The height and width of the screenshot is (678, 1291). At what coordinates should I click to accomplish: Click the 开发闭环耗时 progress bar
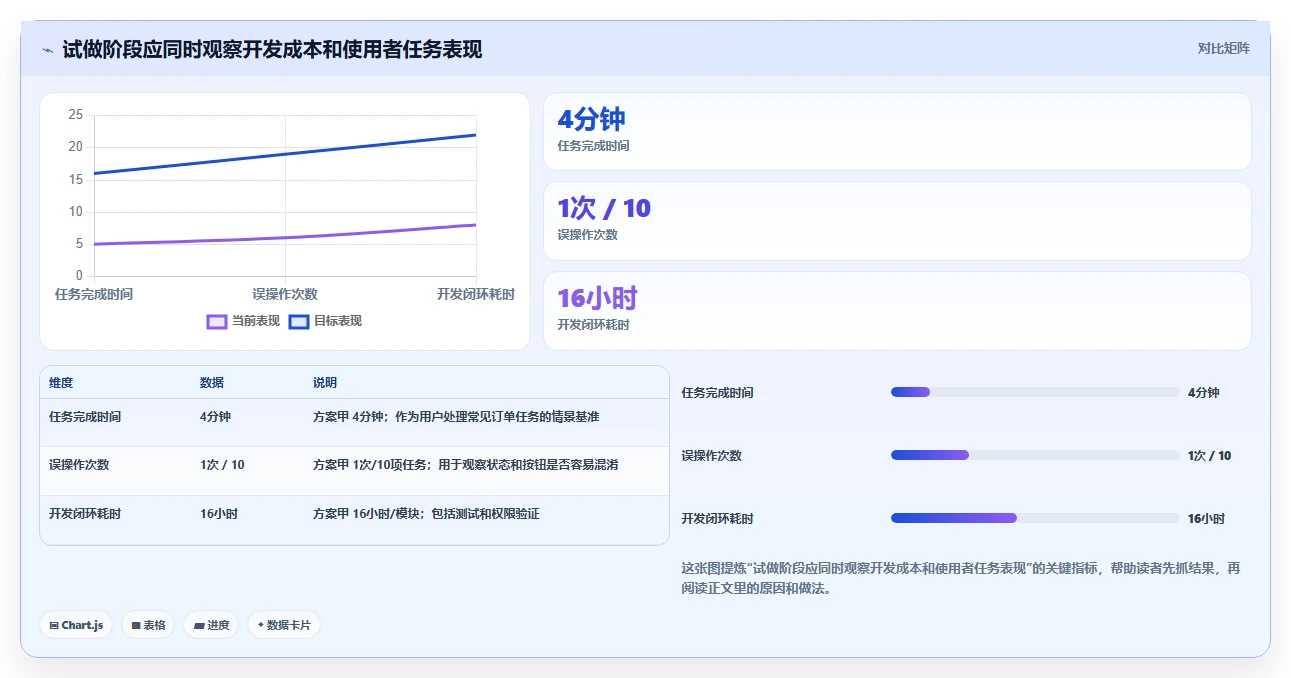[x=1035, y=518]
